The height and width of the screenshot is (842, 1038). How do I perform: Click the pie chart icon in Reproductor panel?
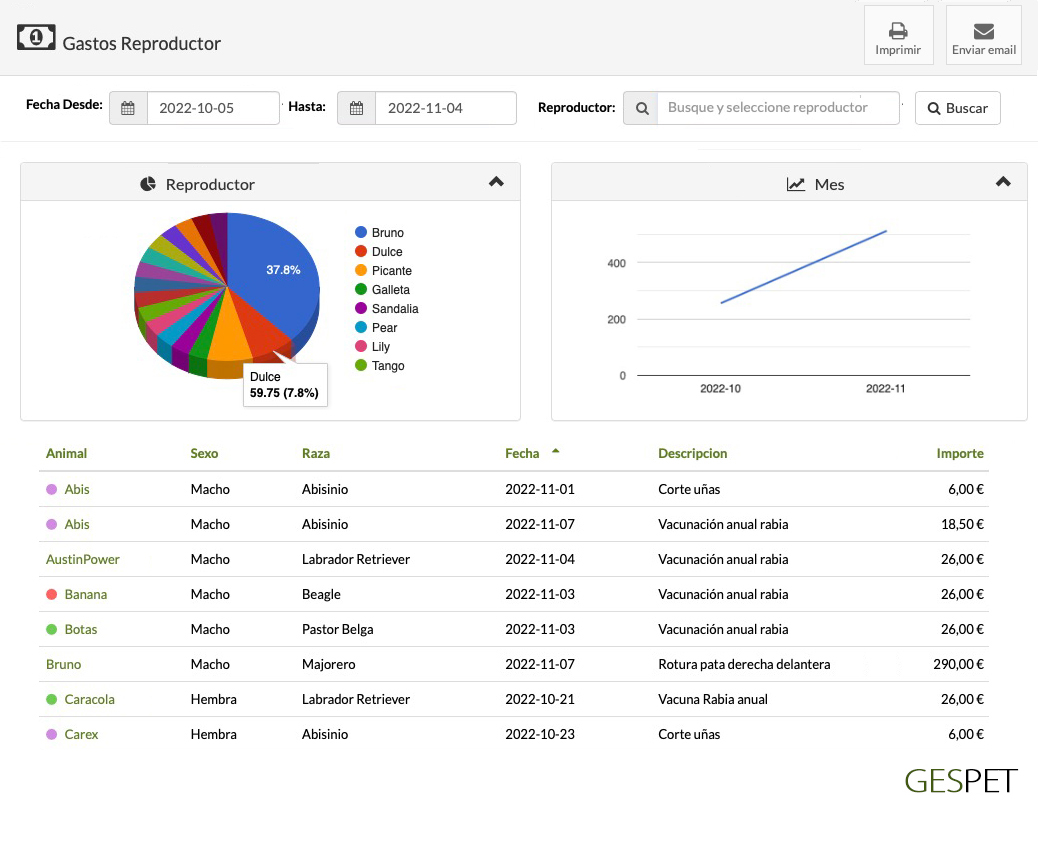point(148,184)
